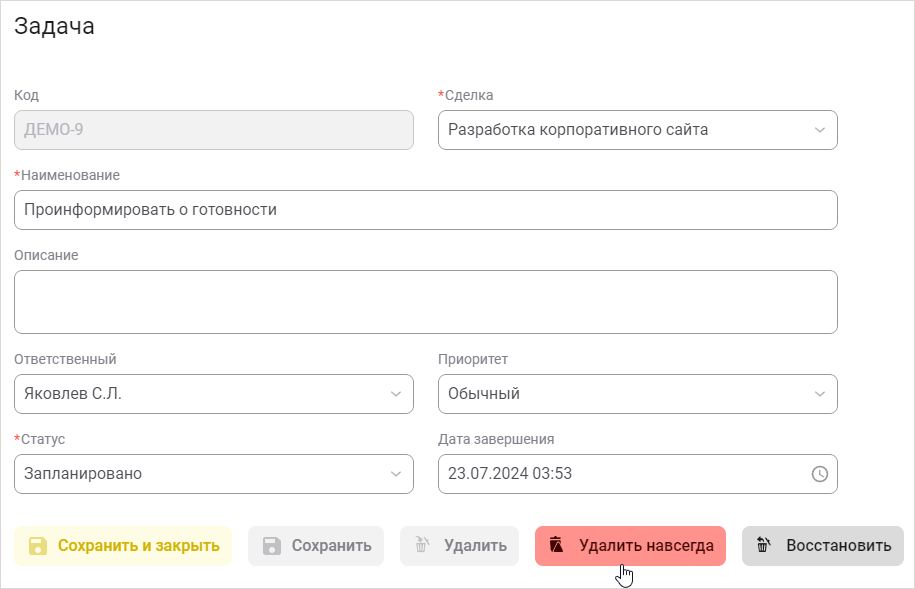Click the trash icon on Удалить button
The height and width of the screenshot is (589, 915).
(x=423, y=546)
